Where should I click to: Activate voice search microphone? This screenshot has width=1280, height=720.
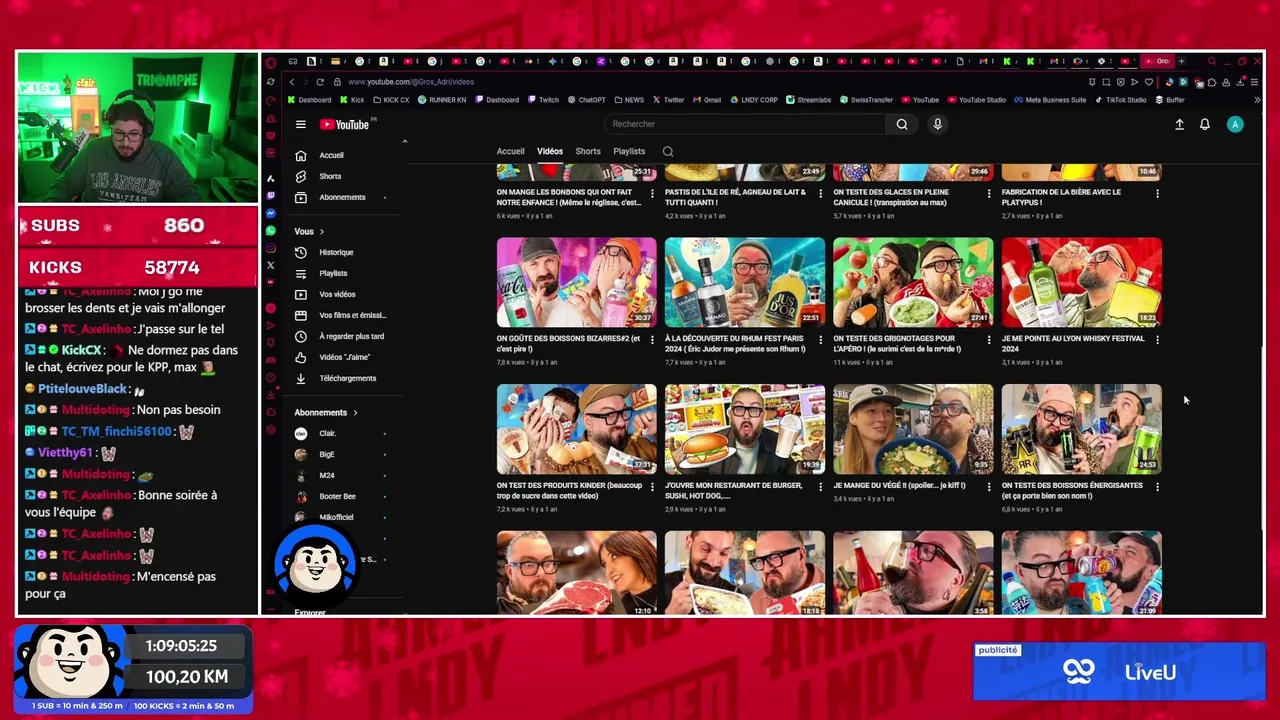pos(937,124)
